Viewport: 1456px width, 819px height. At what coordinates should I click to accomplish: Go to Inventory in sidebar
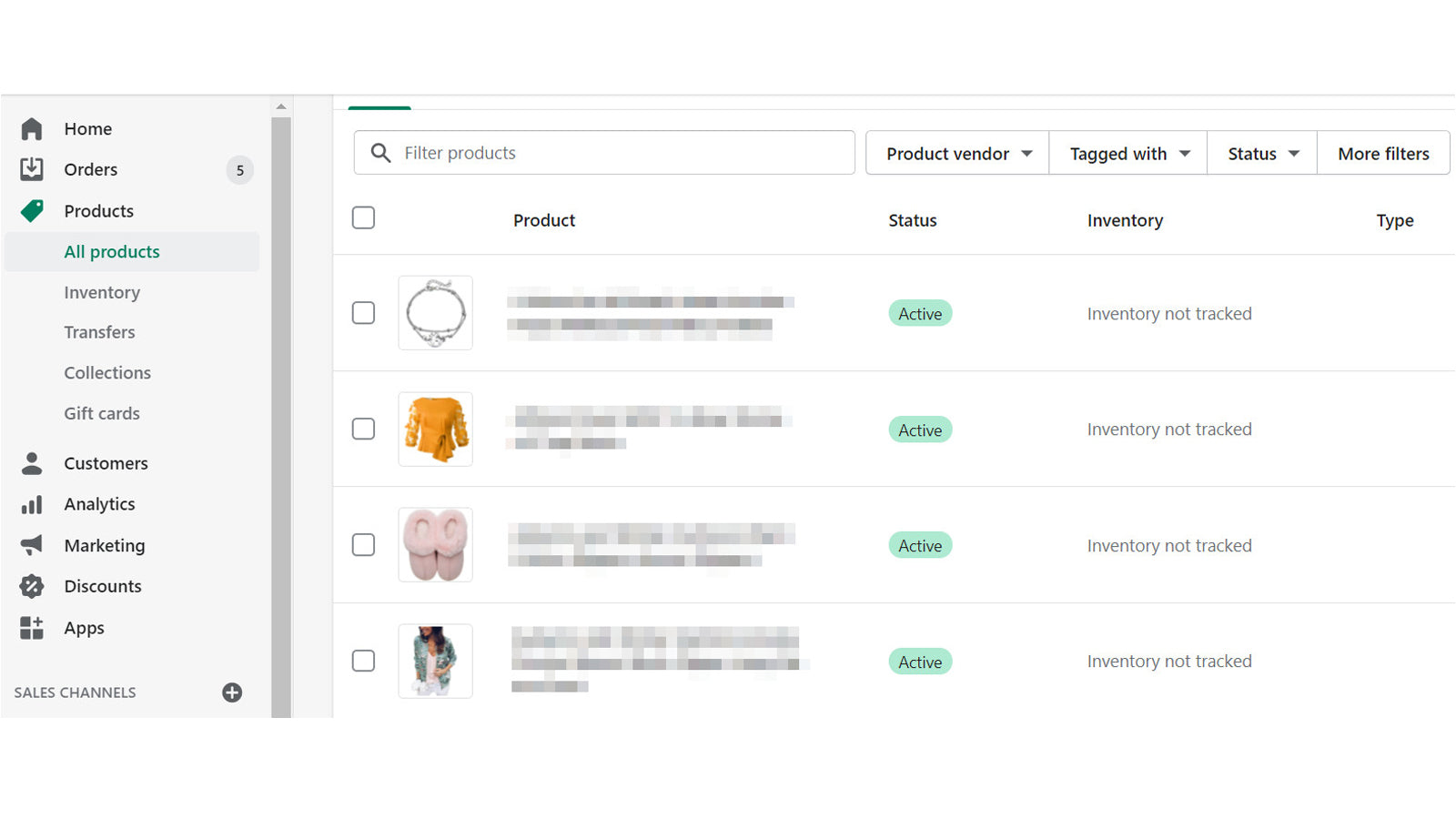(102, 292)
